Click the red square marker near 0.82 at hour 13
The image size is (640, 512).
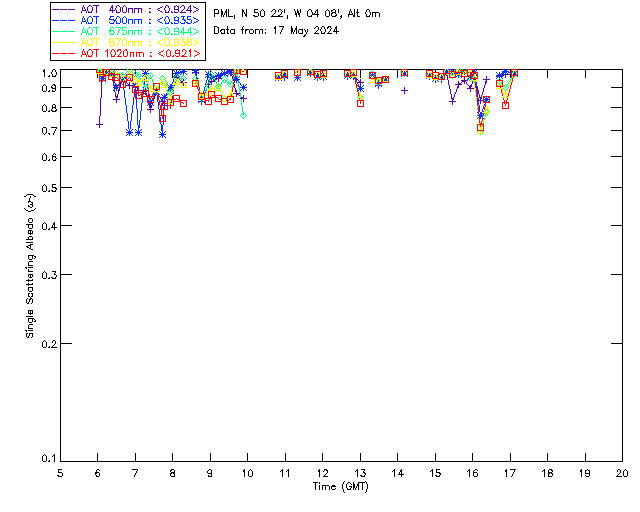pos(360,104)
